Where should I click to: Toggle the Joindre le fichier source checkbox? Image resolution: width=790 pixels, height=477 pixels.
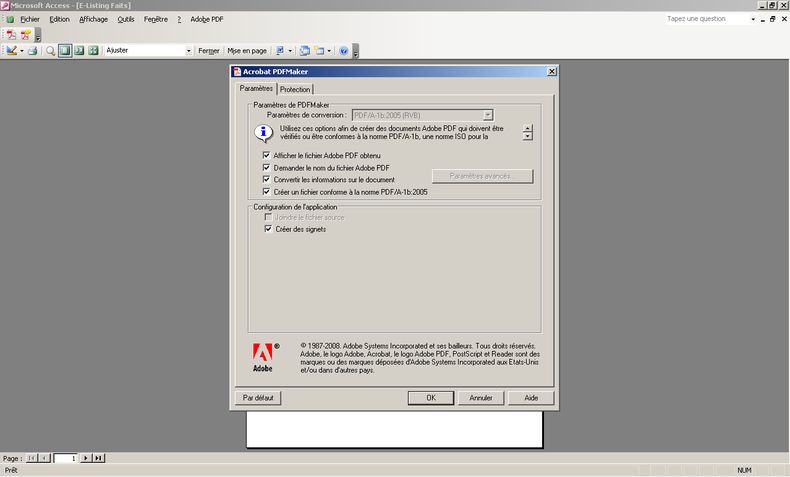tap(268, 217)
